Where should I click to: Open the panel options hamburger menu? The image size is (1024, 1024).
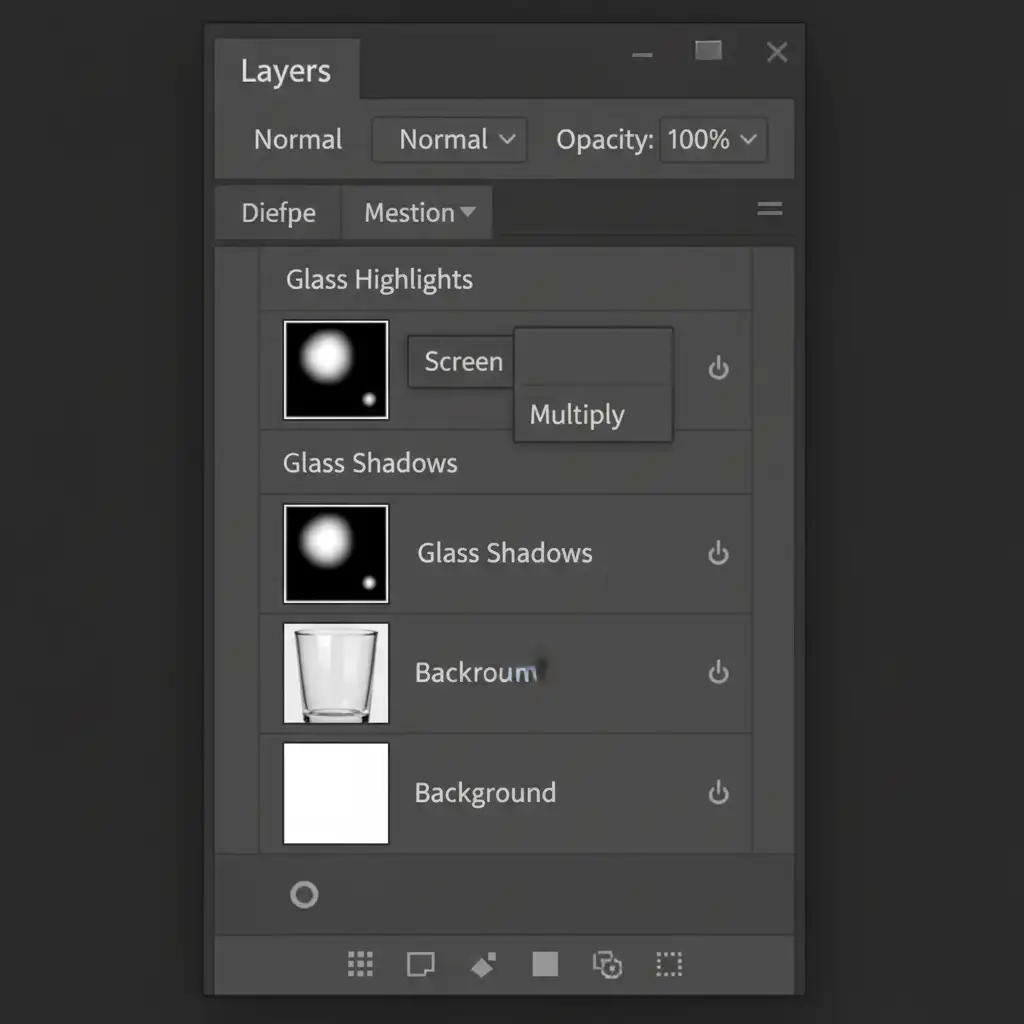769,209
